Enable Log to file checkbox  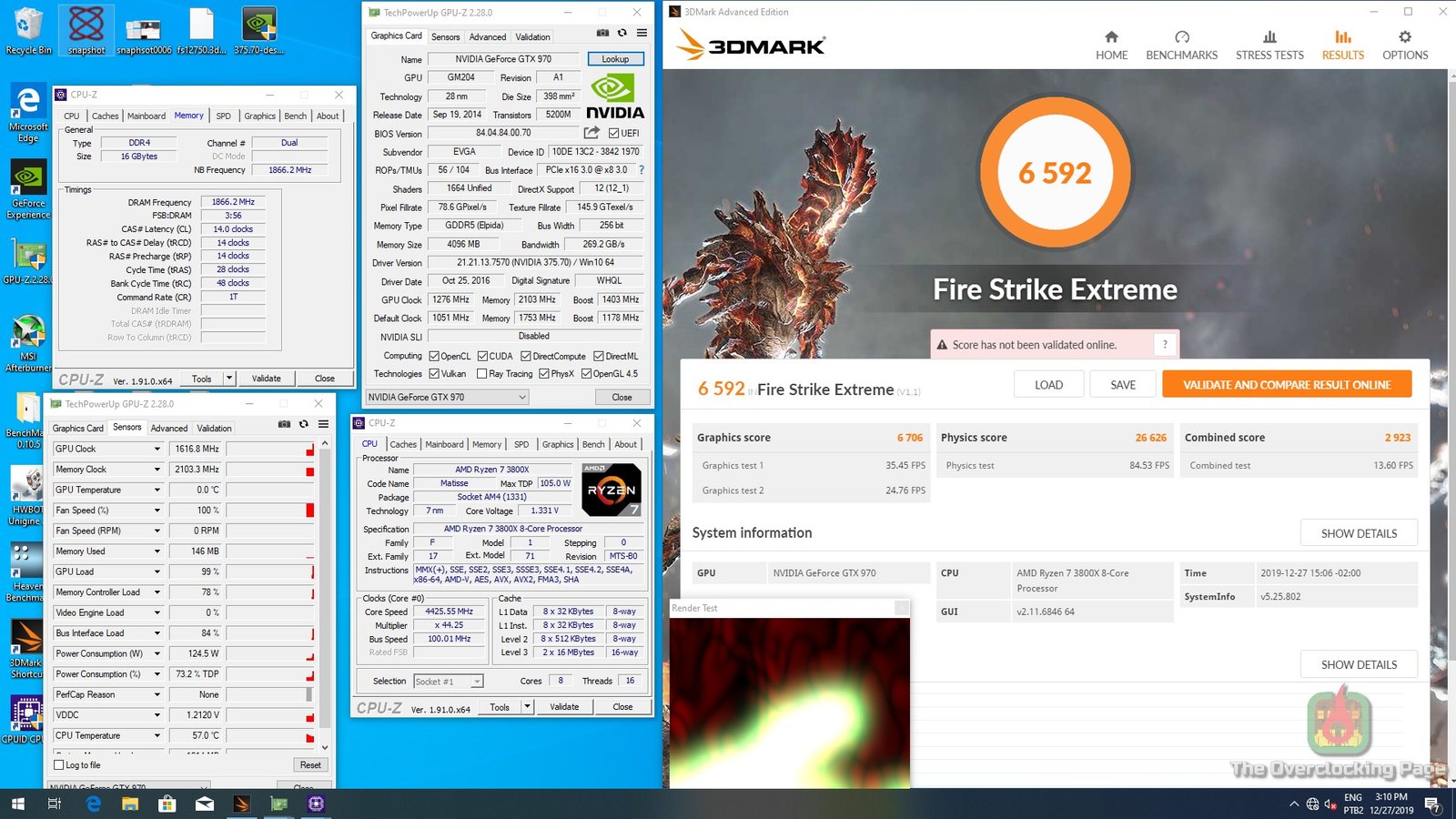(59, 765)
